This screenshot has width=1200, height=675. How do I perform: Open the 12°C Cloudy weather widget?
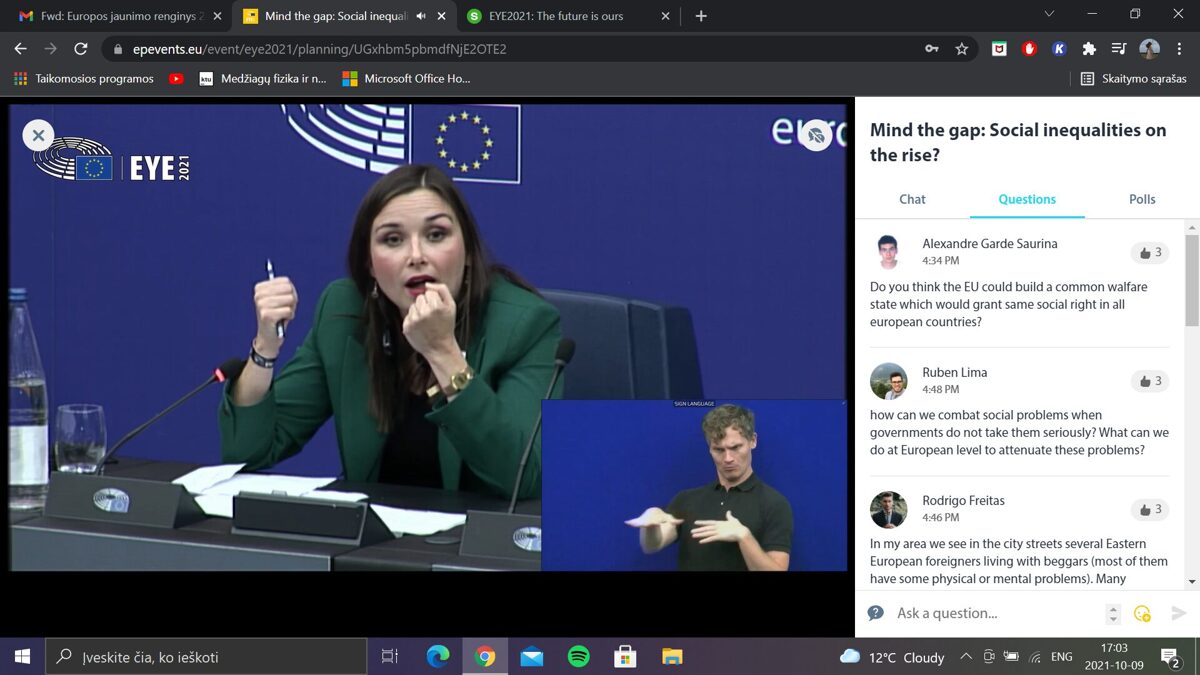tap(892, 657)
